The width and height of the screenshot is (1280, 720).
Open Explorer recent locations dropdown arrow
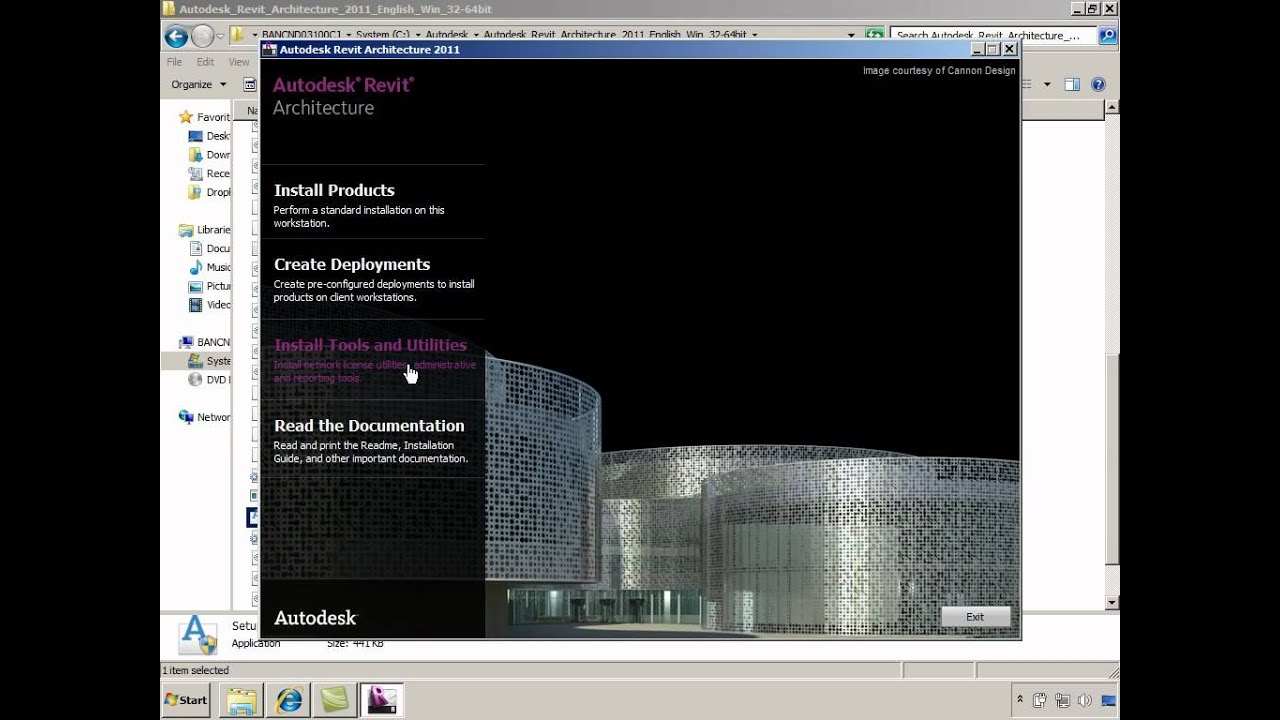[222, 37]
